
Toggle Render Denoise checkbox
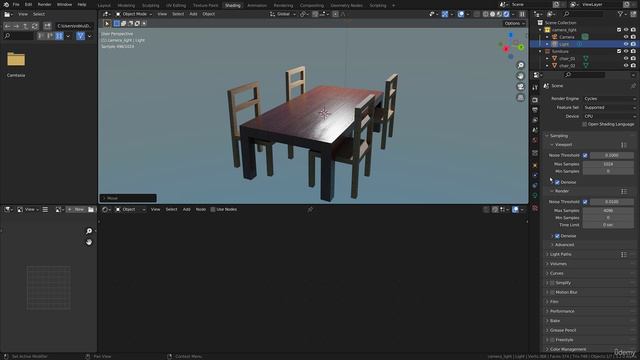click(x=557, y=236)
